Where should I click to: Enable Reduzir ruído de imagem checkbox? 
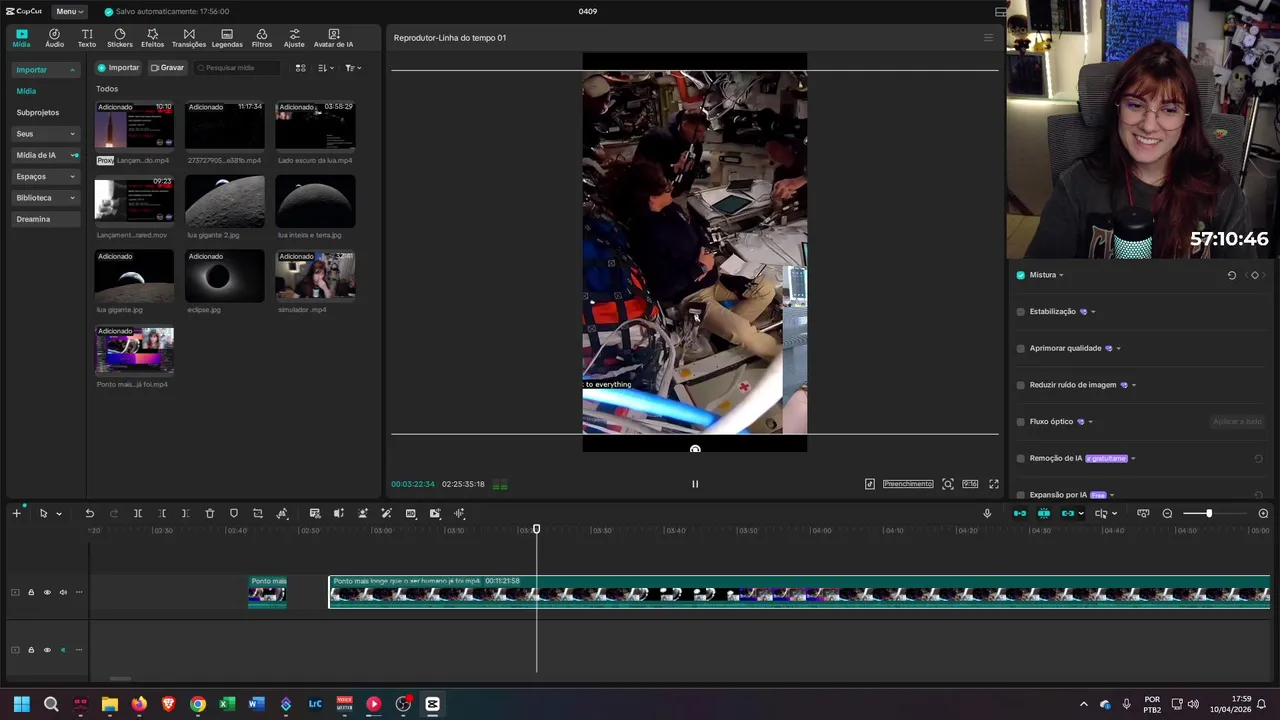(x=1020, y=385)
